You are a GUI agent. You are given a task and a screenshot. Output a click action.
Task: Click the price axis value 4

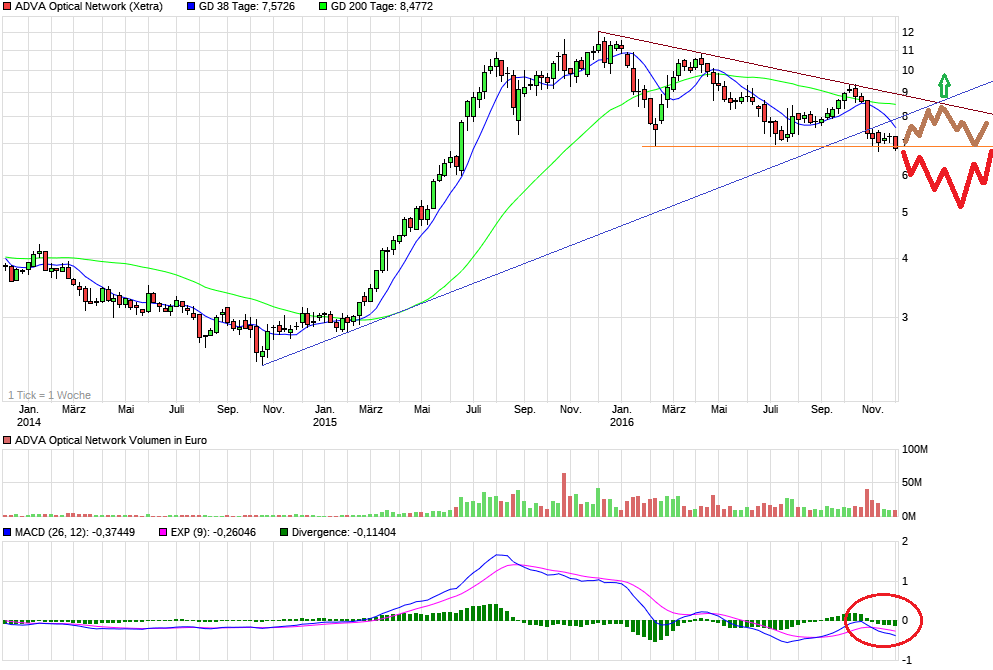[x=905, y=258]
